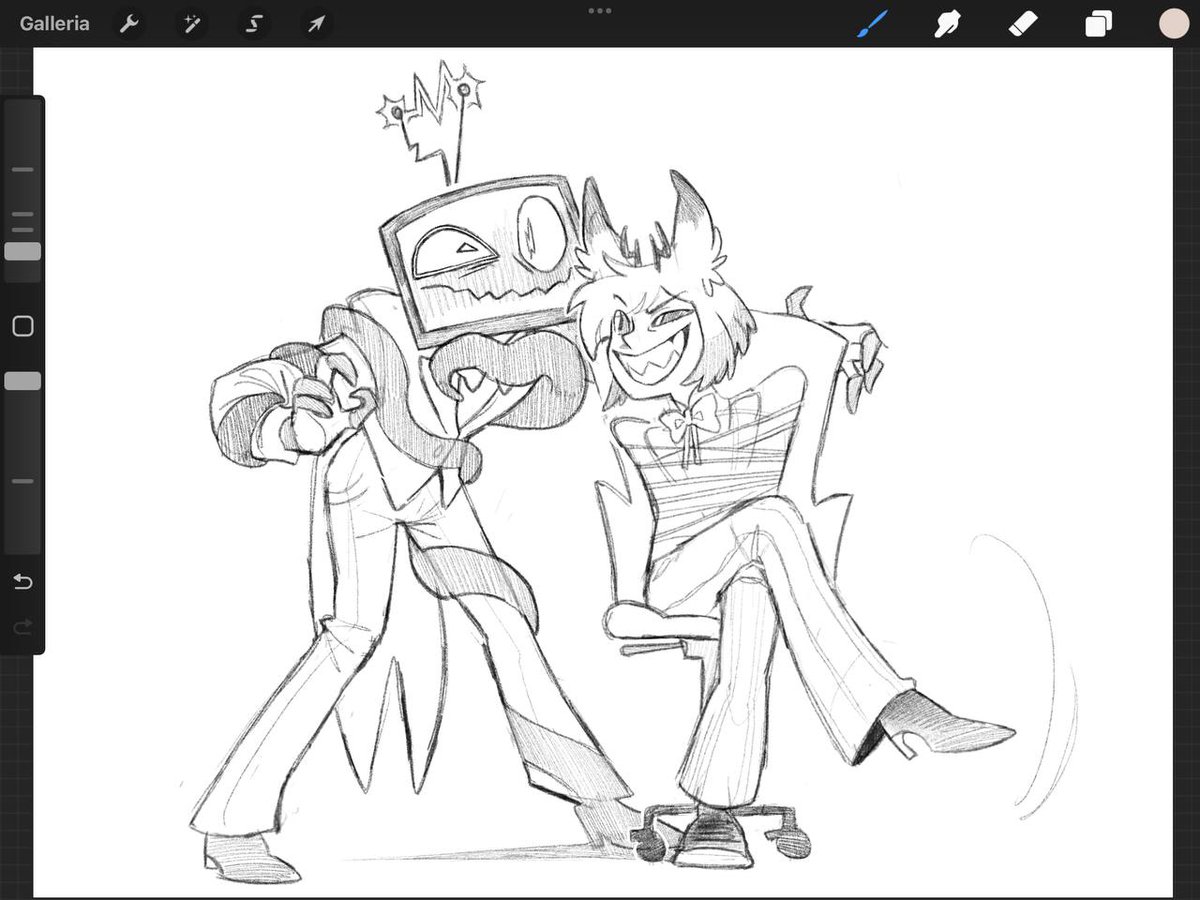Undo the last stroke

(23, 582)
